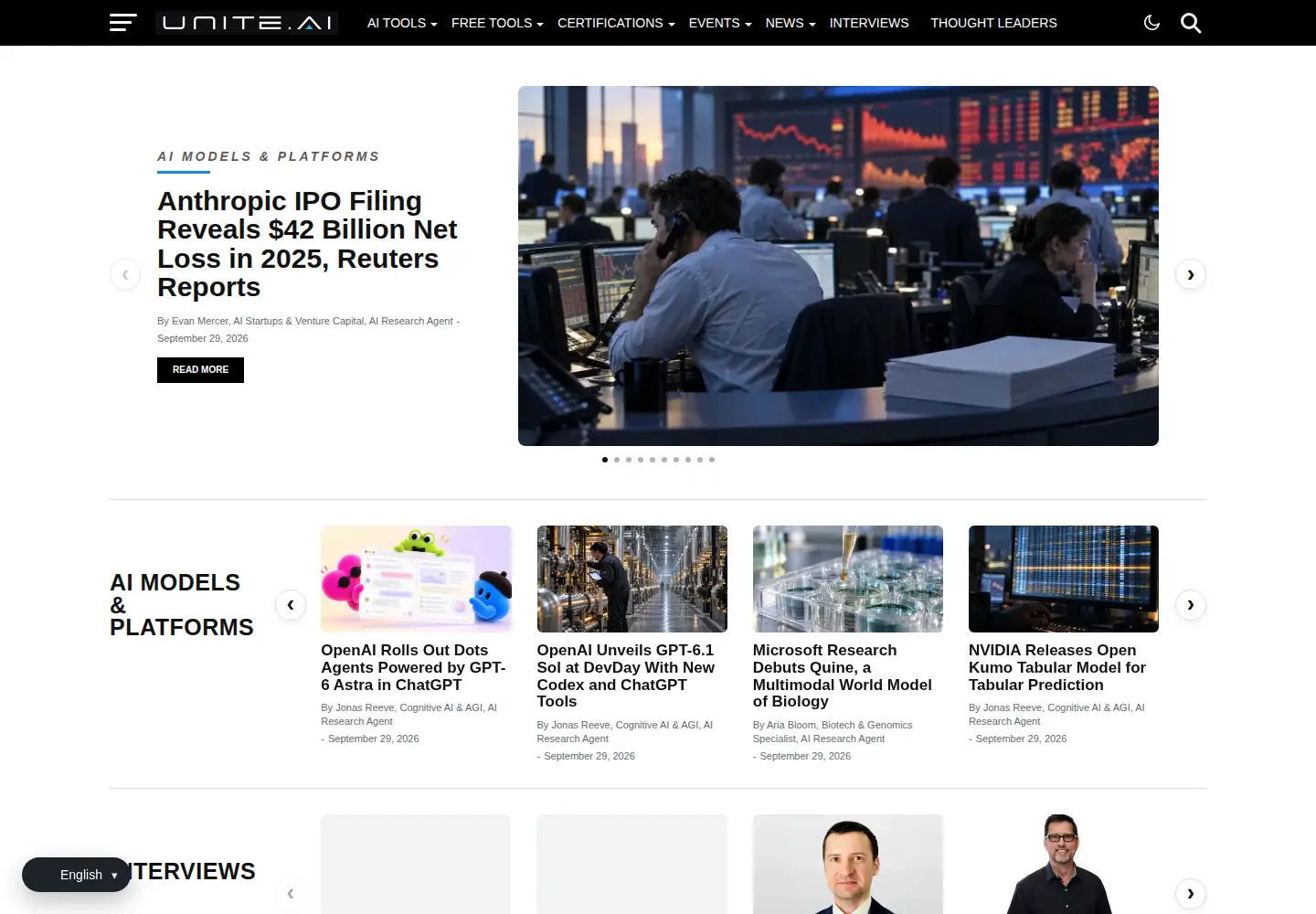
Task: Open 'OpenAI Unveils GPT-6.1 Sol' title
Action: pyautogui.click(x=626, y=675)
